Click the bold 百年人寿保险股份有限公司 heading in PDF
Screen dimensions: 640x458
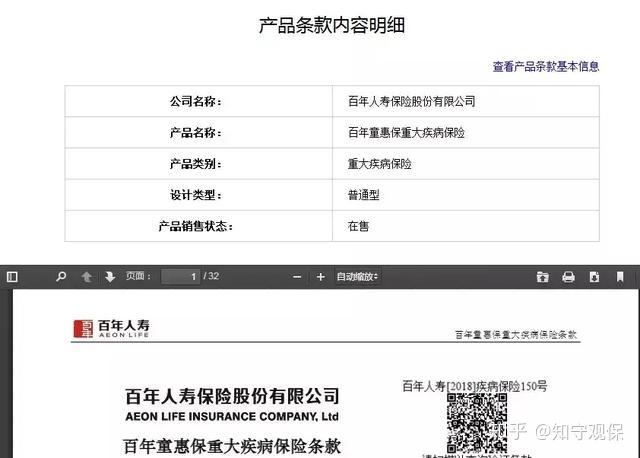pos(232,396)
